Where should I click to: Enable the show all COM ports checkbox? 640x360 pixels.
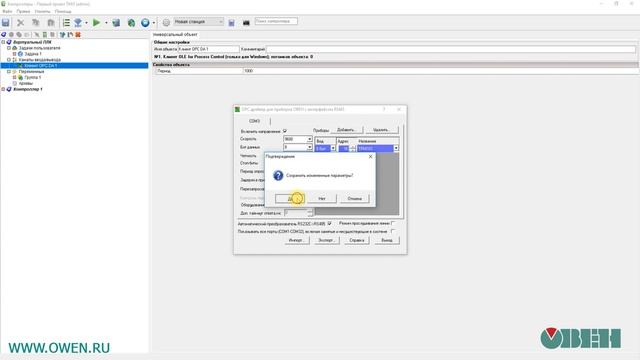tap(393, 231)
